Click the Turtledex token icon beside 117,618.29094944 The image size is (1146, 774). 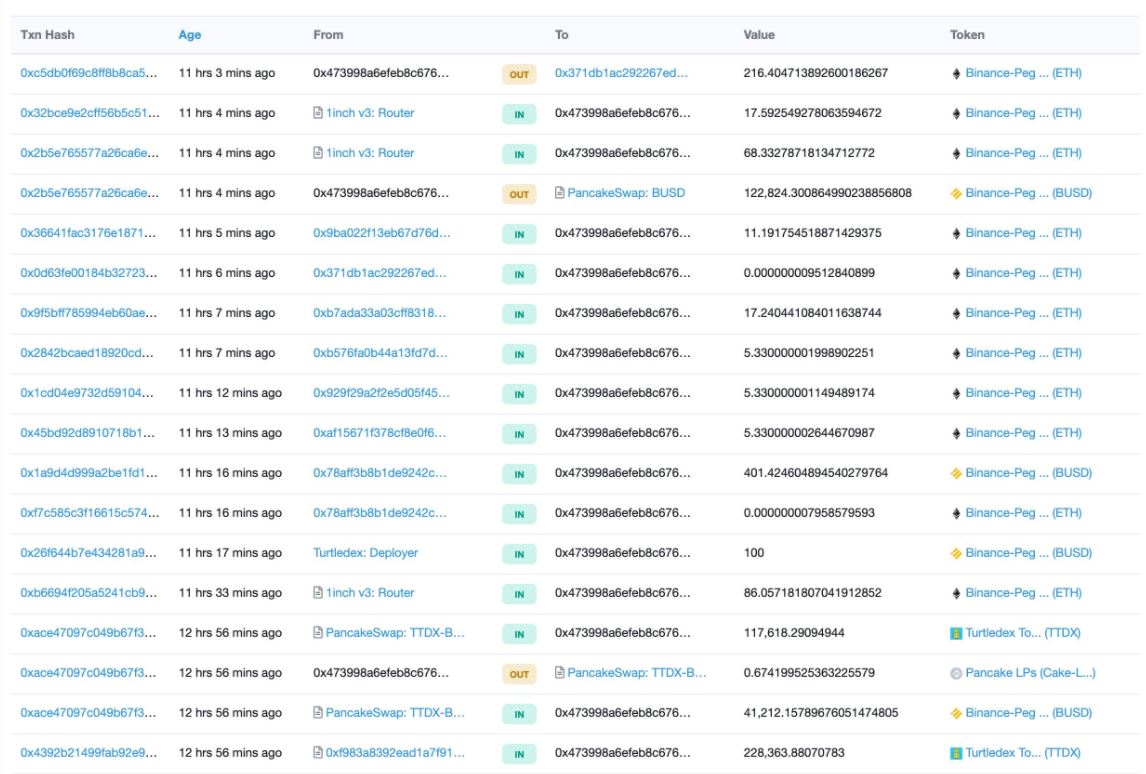tap(956, 634)
